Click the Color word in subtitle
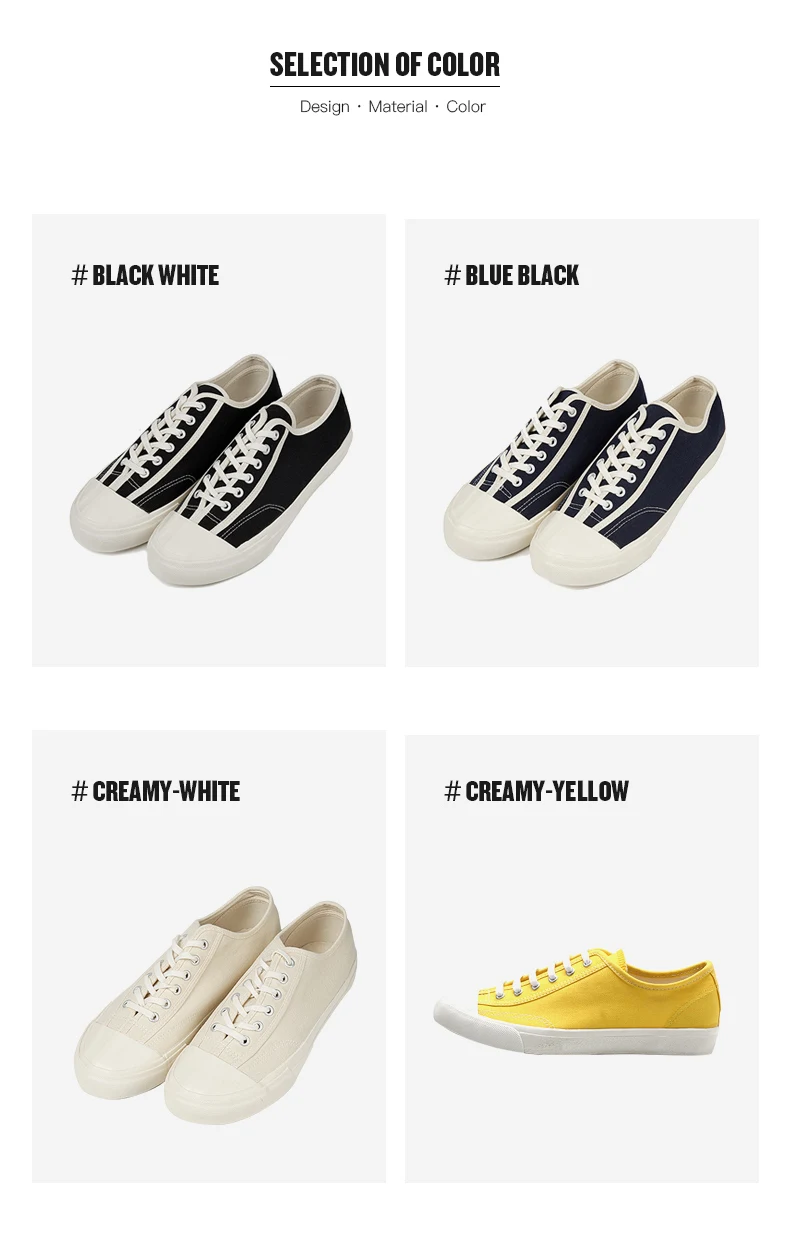This screenshot has width=790, height=1253. coord(466,107)
